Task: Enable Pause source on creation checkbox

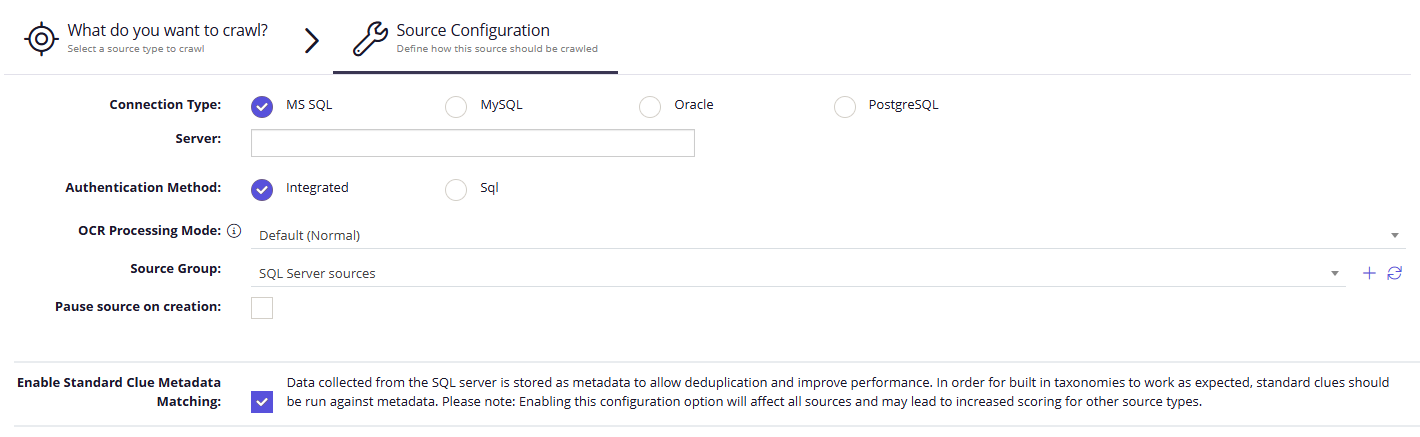Action: 262,308
